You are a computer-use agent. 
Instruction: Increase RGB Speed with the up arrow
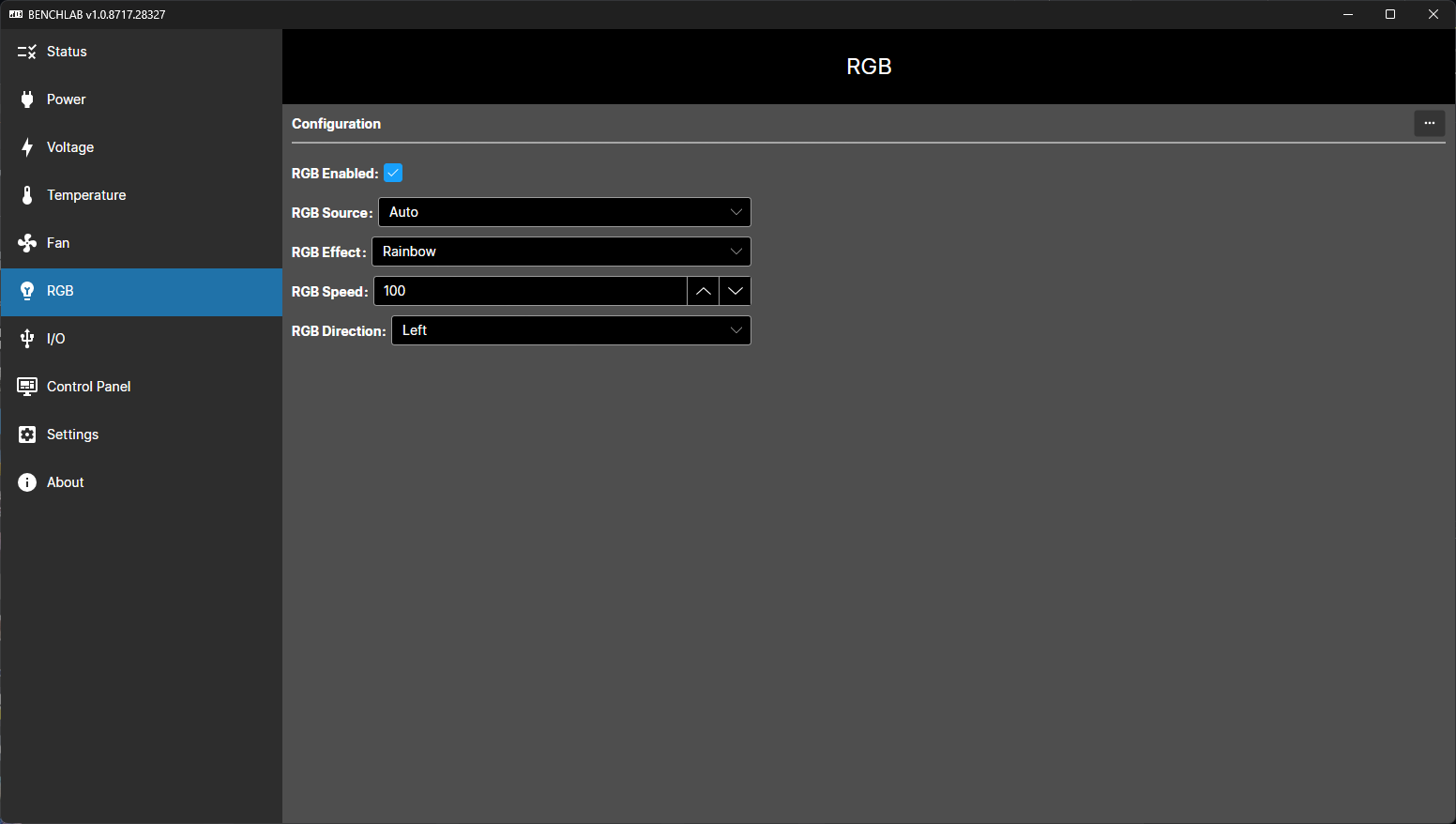pos(704,291)
